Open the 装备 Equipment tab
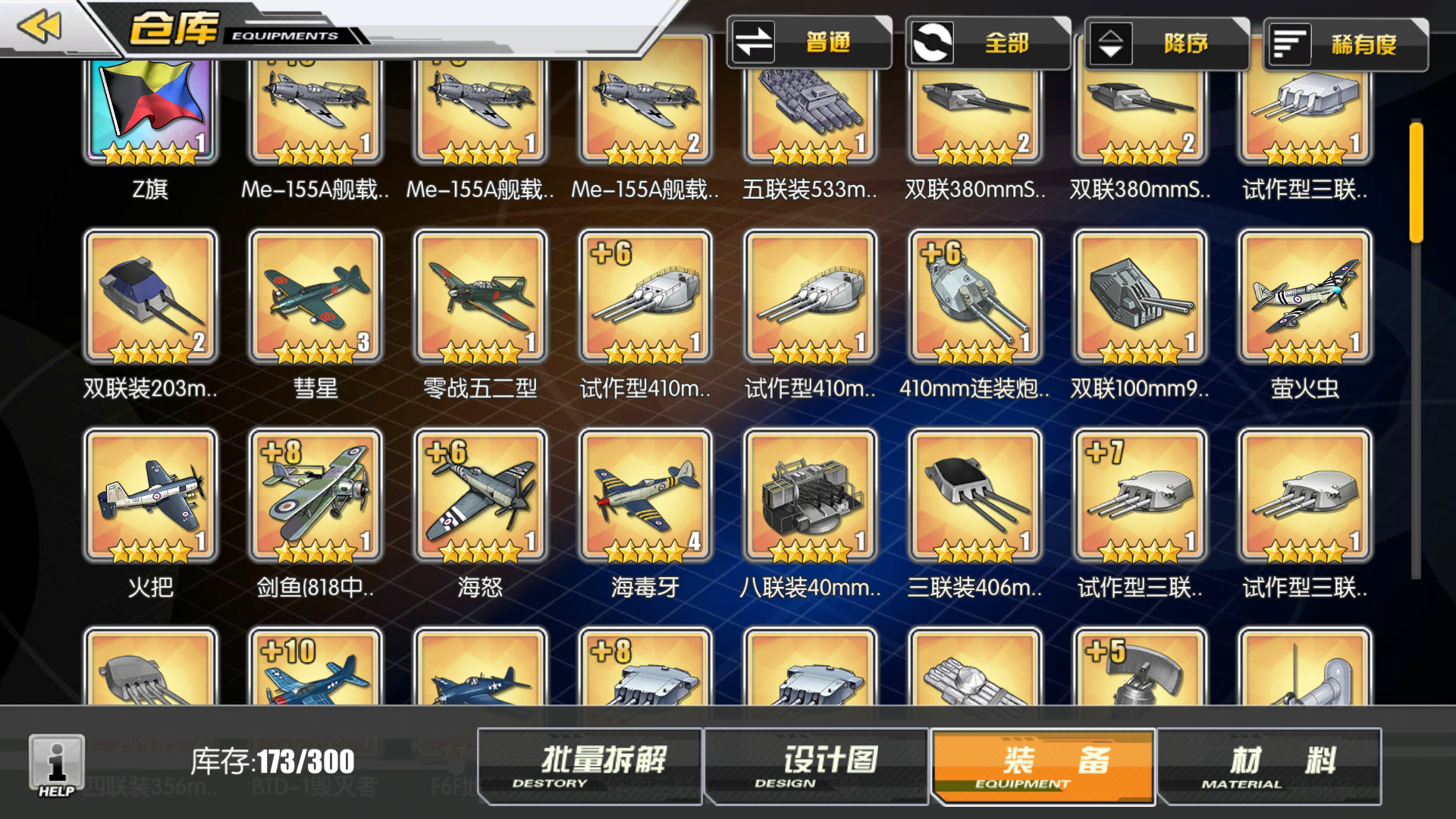The image size is (1456, 819). coord(1043,766)
